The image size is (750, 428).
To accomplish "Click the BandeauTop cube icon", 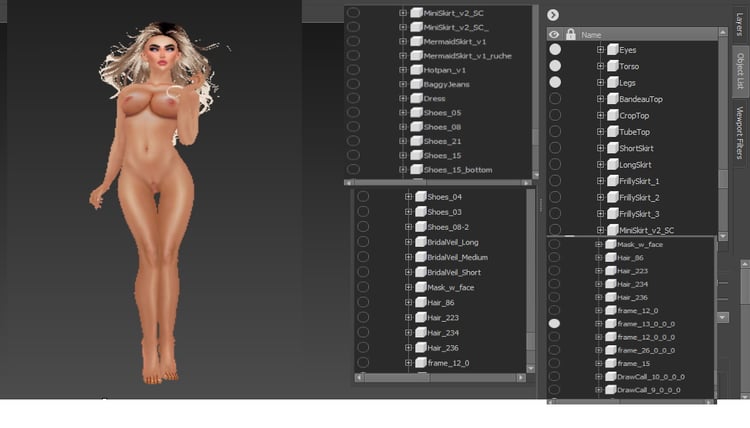I will [x=613, y=99].
